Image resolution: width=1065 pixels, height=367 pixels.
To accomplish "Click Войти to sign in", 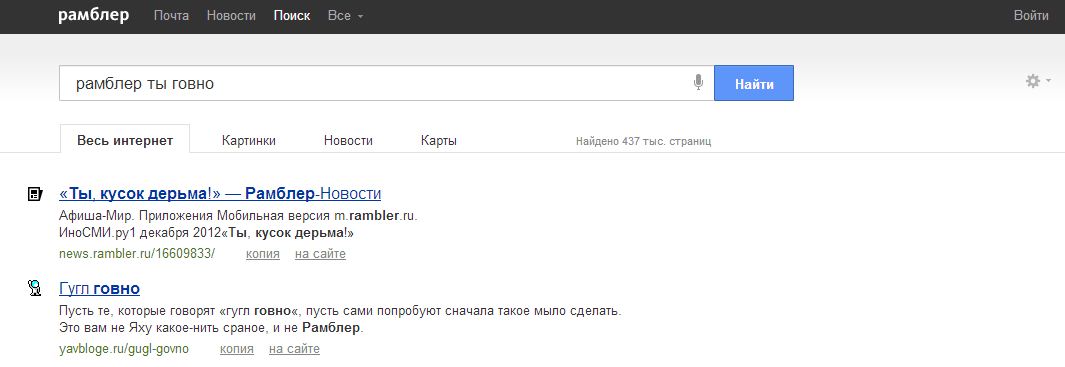I will [x=1031, y=16].
